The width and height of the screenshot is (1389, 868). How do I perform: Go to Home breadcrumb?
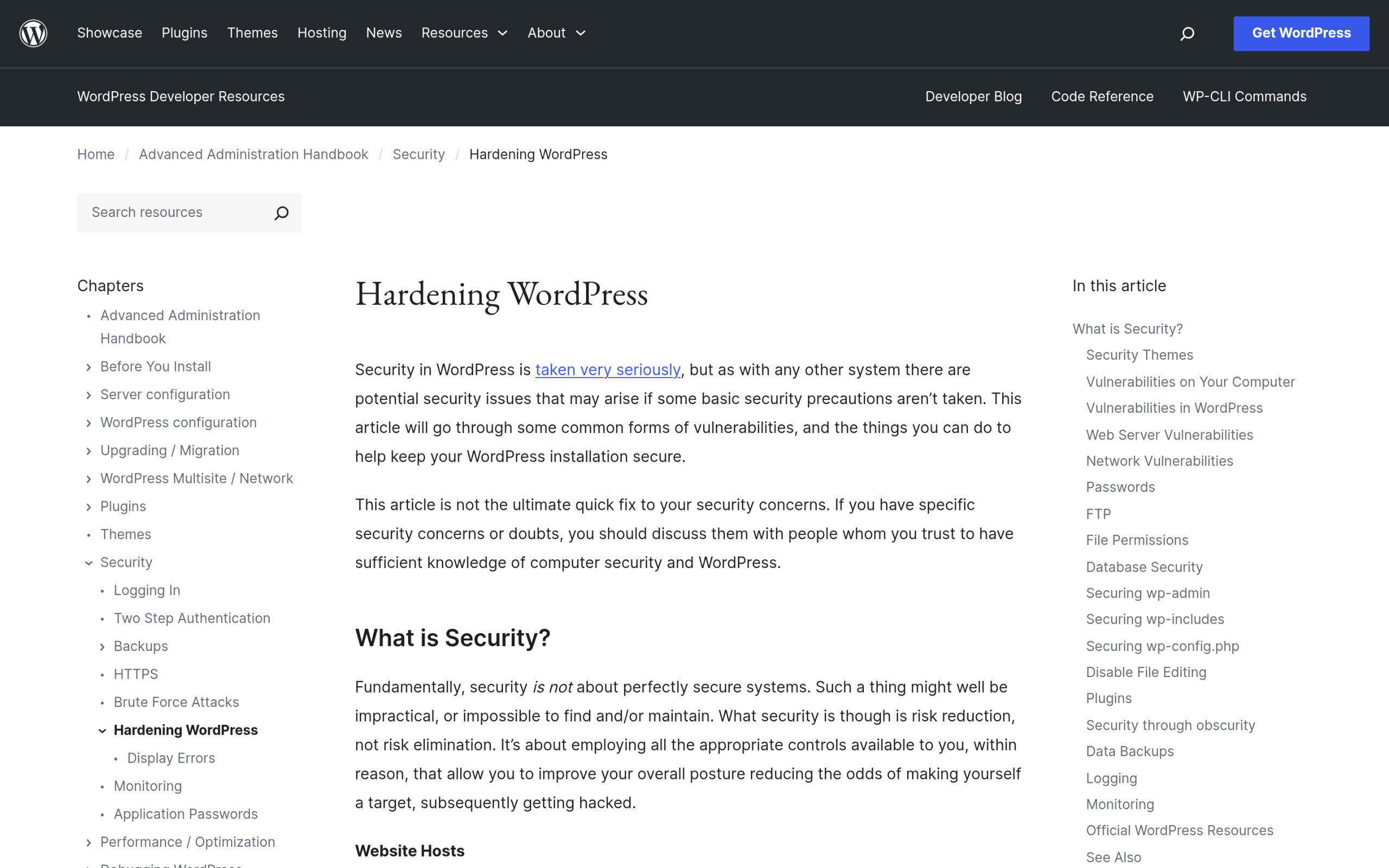(x=96, y=155)
